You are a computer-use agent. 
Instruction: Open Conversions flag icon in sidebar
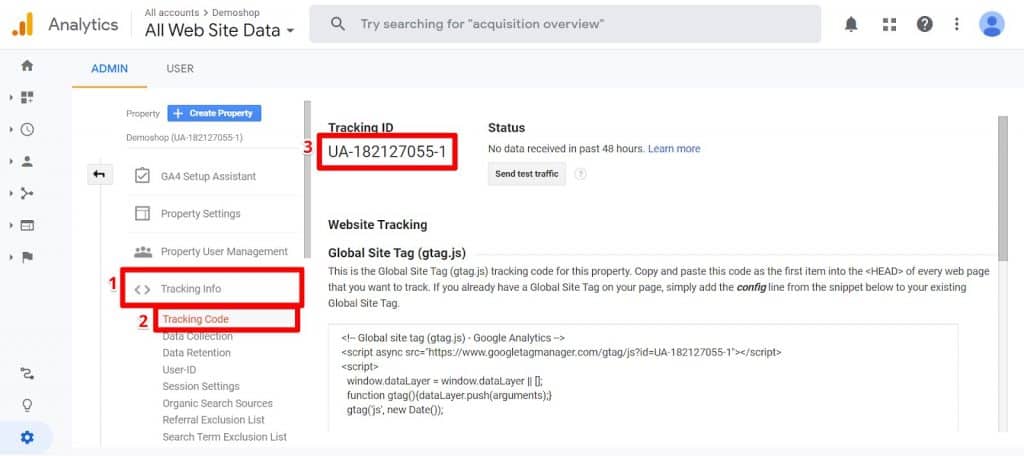(x=27, y=257)
